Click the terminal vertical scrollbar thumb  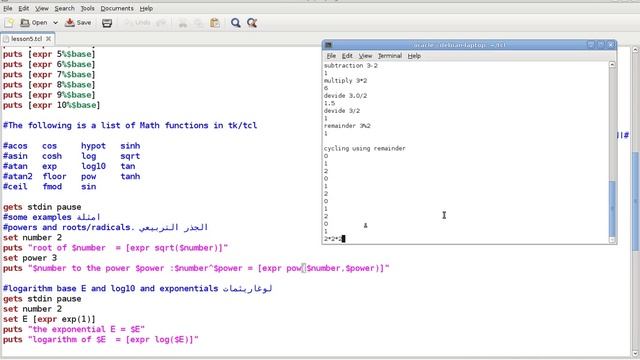(612, 208)
